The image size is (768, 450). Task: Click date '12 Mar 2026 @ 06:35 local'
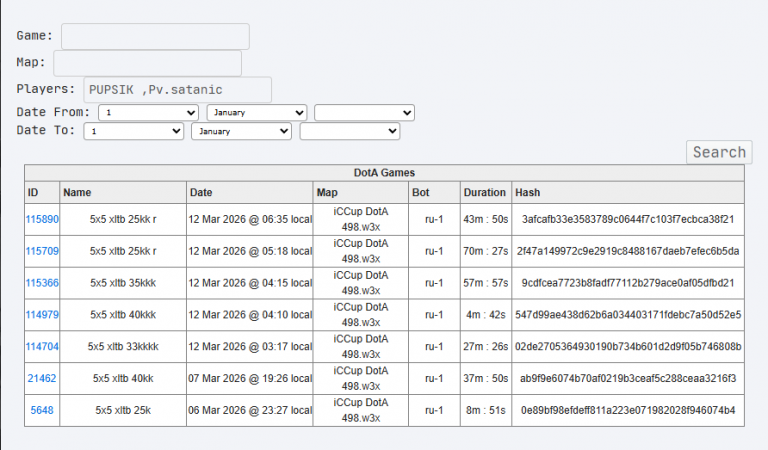click(250, 219)
